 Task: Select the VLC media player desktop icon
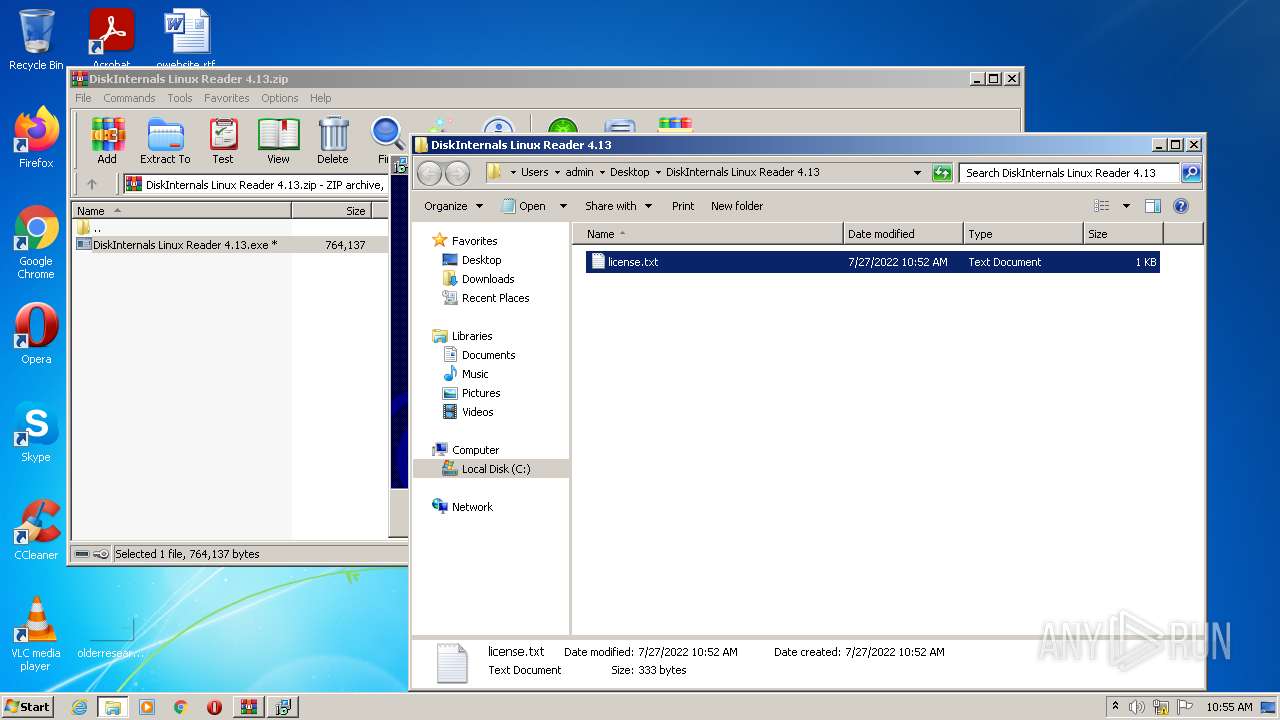(36, 633)
